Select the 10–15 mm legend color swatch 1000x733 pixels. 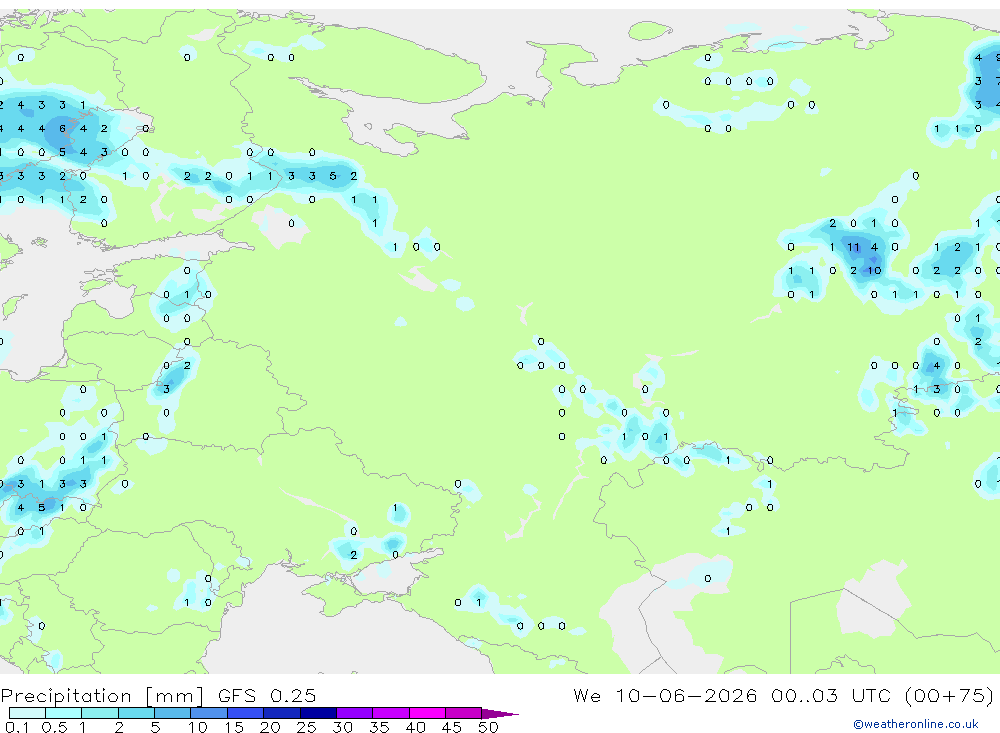pyautogui.click(x=209, y=713)
